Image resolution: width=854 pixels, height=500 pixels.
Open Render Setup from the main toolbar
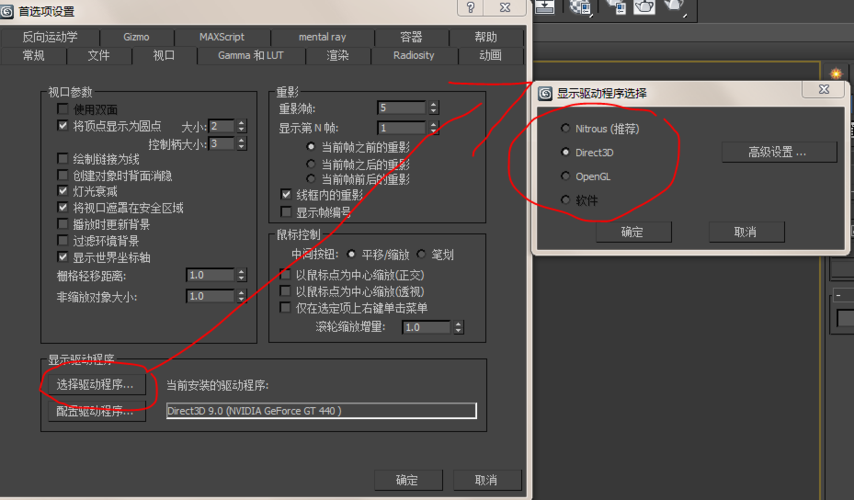617,7
